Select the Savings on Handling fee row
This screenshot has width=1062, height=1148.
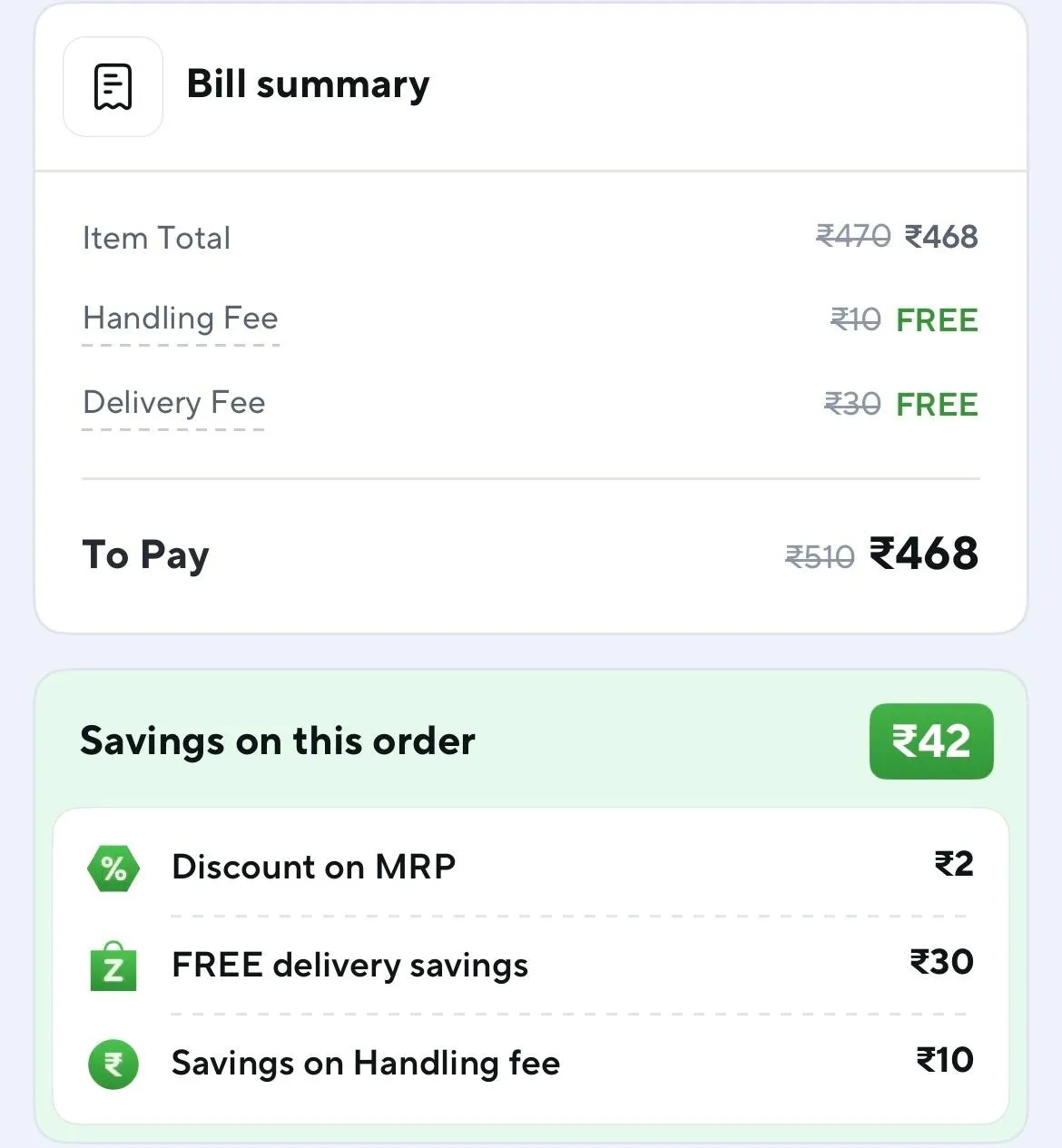(530, 1063)
